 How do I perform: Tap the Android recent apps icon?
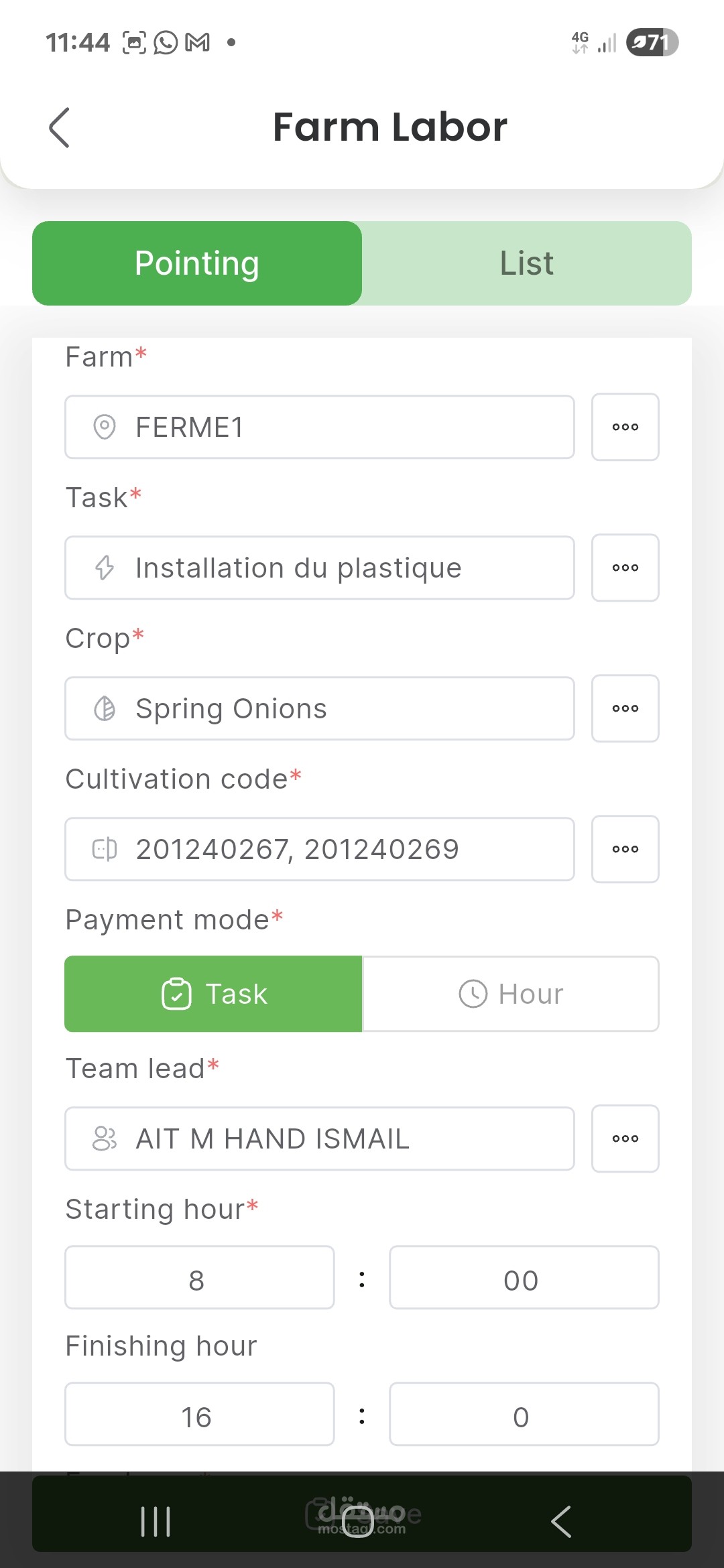(x=156, y=1521)
